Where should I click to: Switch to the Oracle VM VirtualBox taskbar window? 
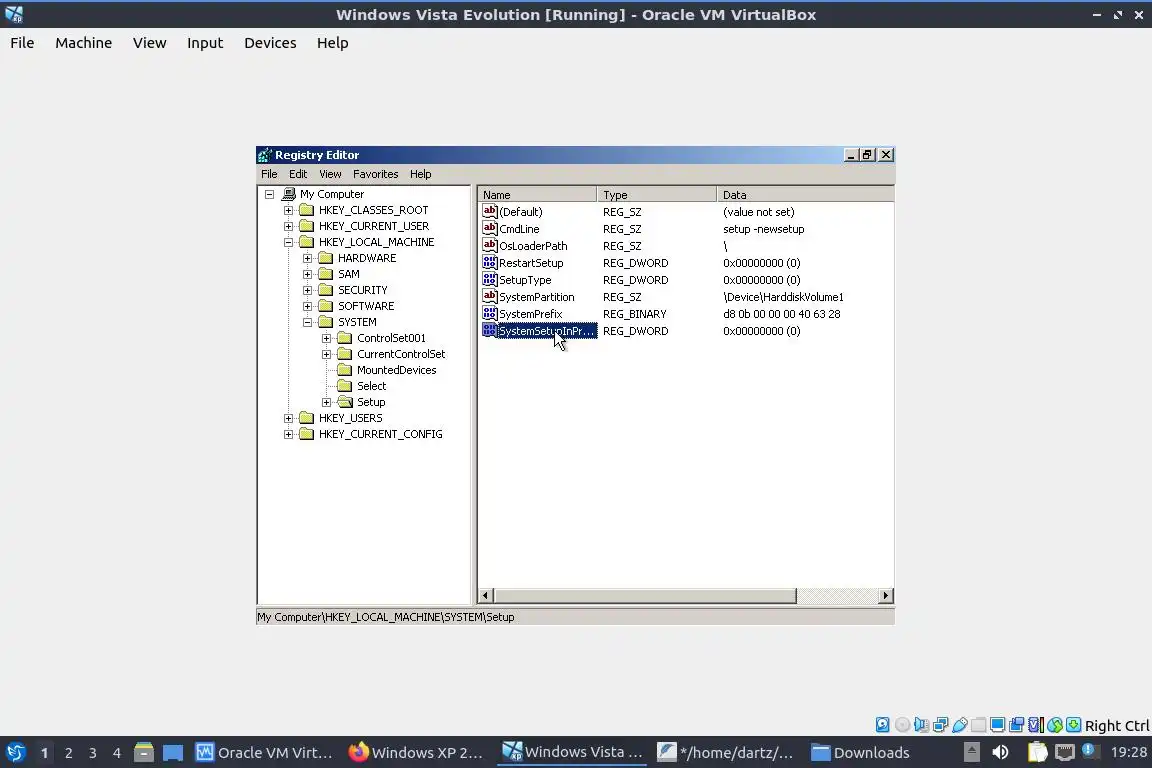(264, 753)
